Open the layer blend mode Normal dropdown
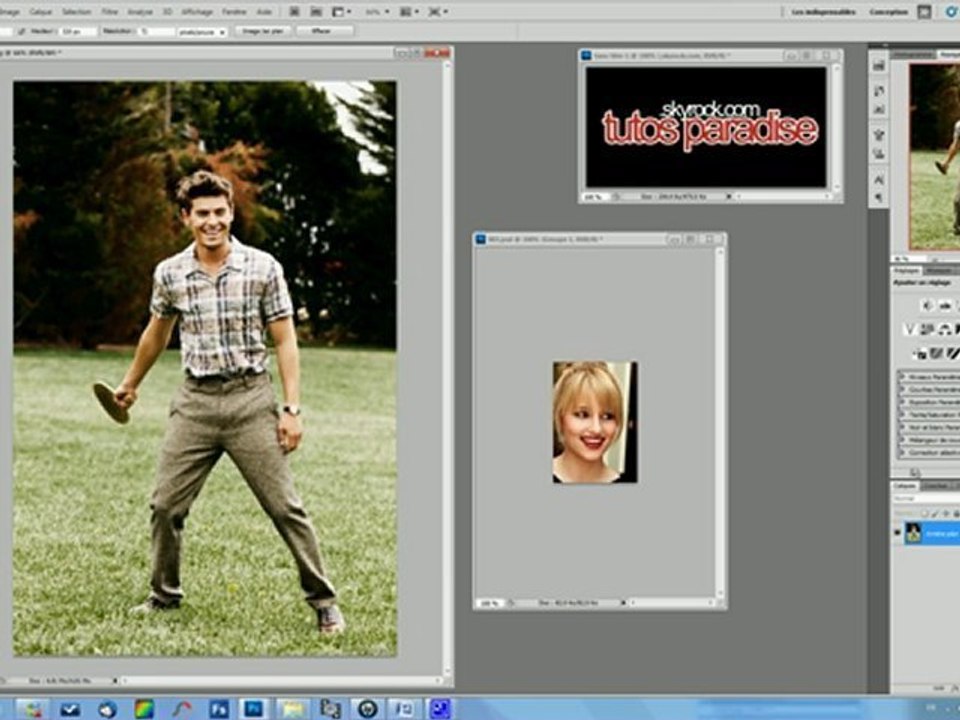Viewport: 960px width, 720px height. [926, 499]
